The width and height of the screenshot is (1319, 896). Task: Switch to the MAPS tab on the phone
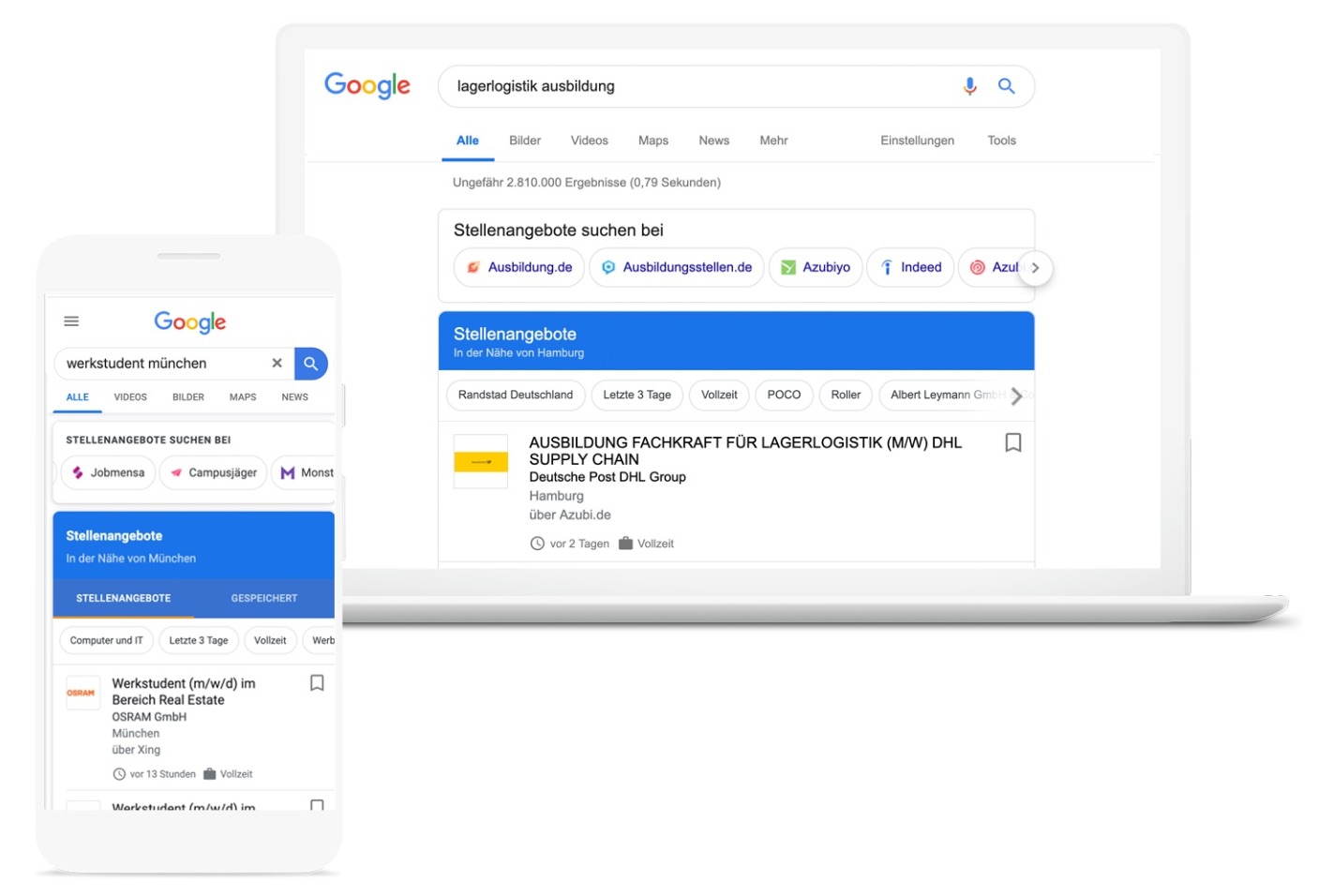tap(243, 397)
